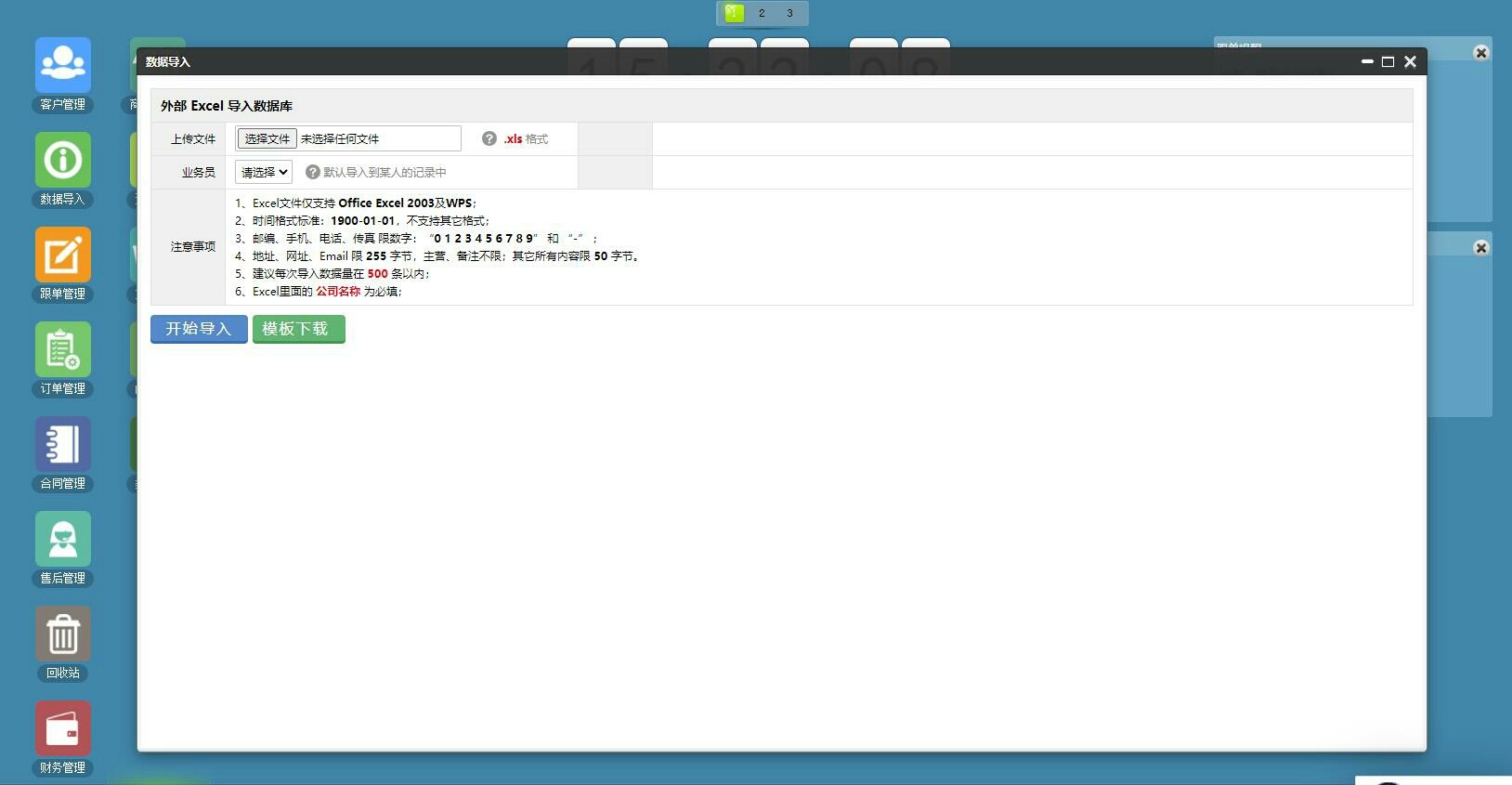
Task: Close the upper right desktop widget panel
Action: [1481, 53]
